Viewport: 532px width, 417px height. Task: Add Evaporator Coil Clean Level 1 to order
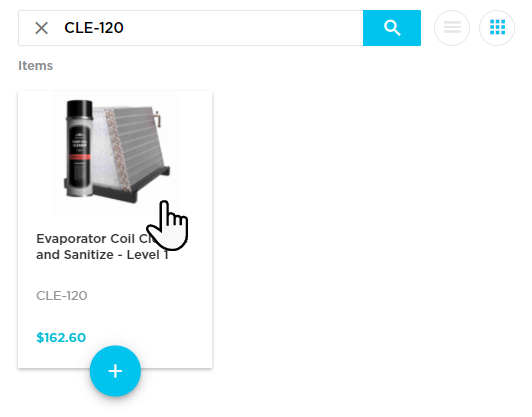pos(115,371)
